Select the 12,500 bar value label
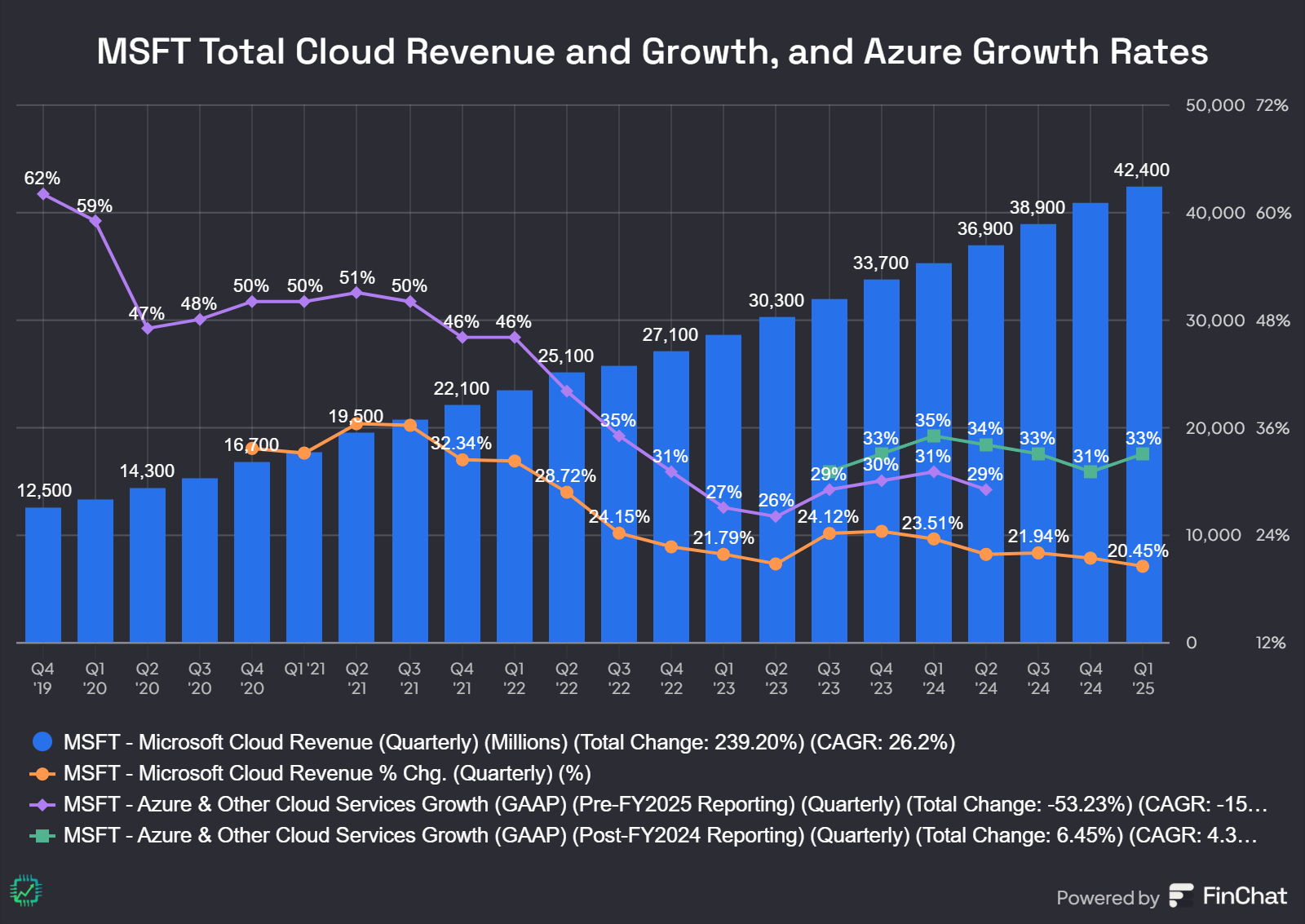1305x924 pixels. click(x=44, y=490)
